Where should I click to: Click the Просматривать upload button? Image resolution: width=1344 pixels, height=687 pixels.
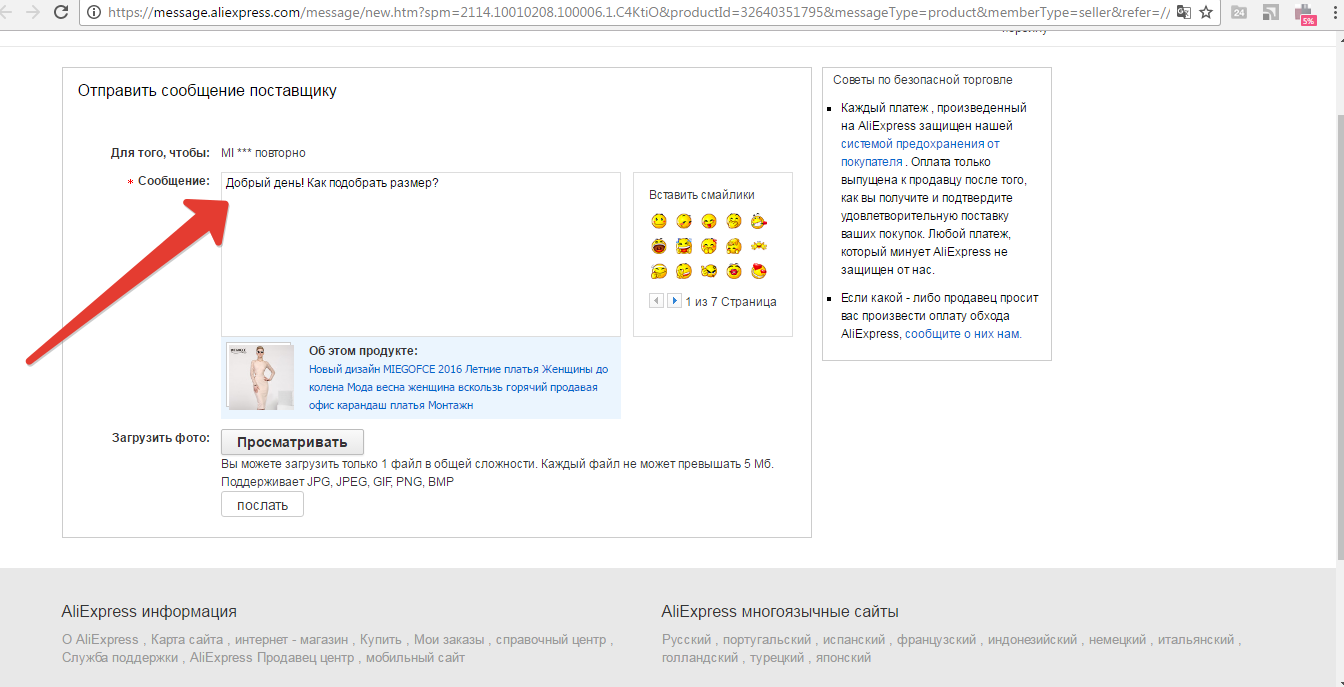[x=292, y=442]
